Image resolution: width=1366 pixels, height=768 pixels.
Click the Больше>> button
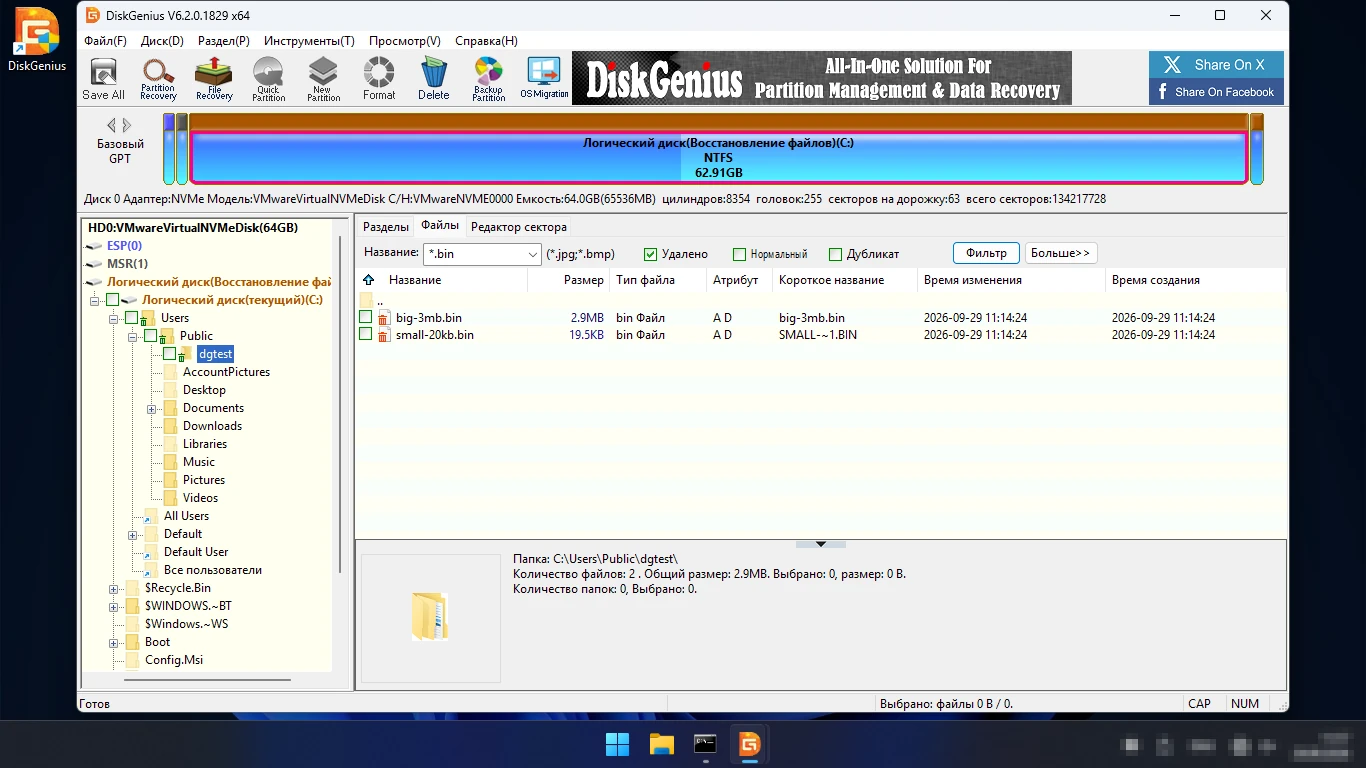click(x=1061, y=253)
